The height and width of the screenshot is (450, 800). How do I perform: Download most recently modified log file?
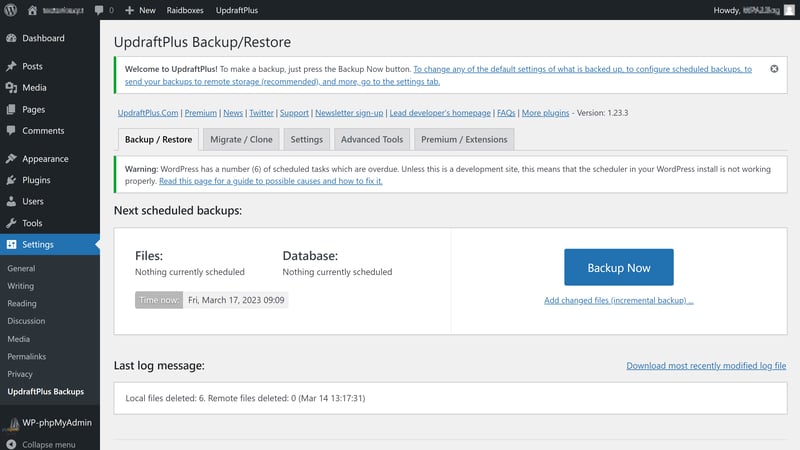[706, 366]
